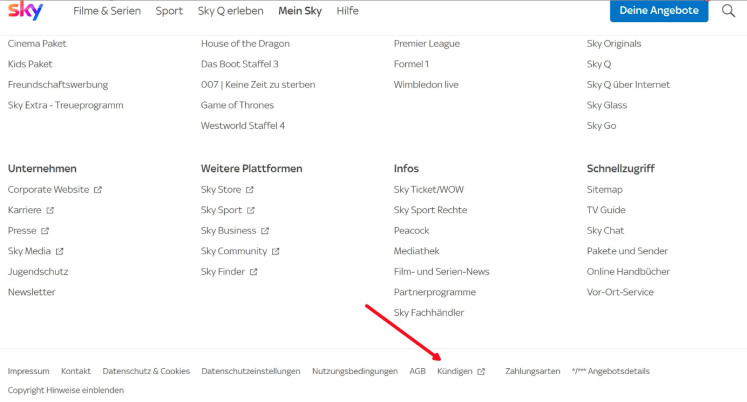Viewport: 747px width, 402px height.
Task: Open the Sport navigation menu
Action: point(169,10)
